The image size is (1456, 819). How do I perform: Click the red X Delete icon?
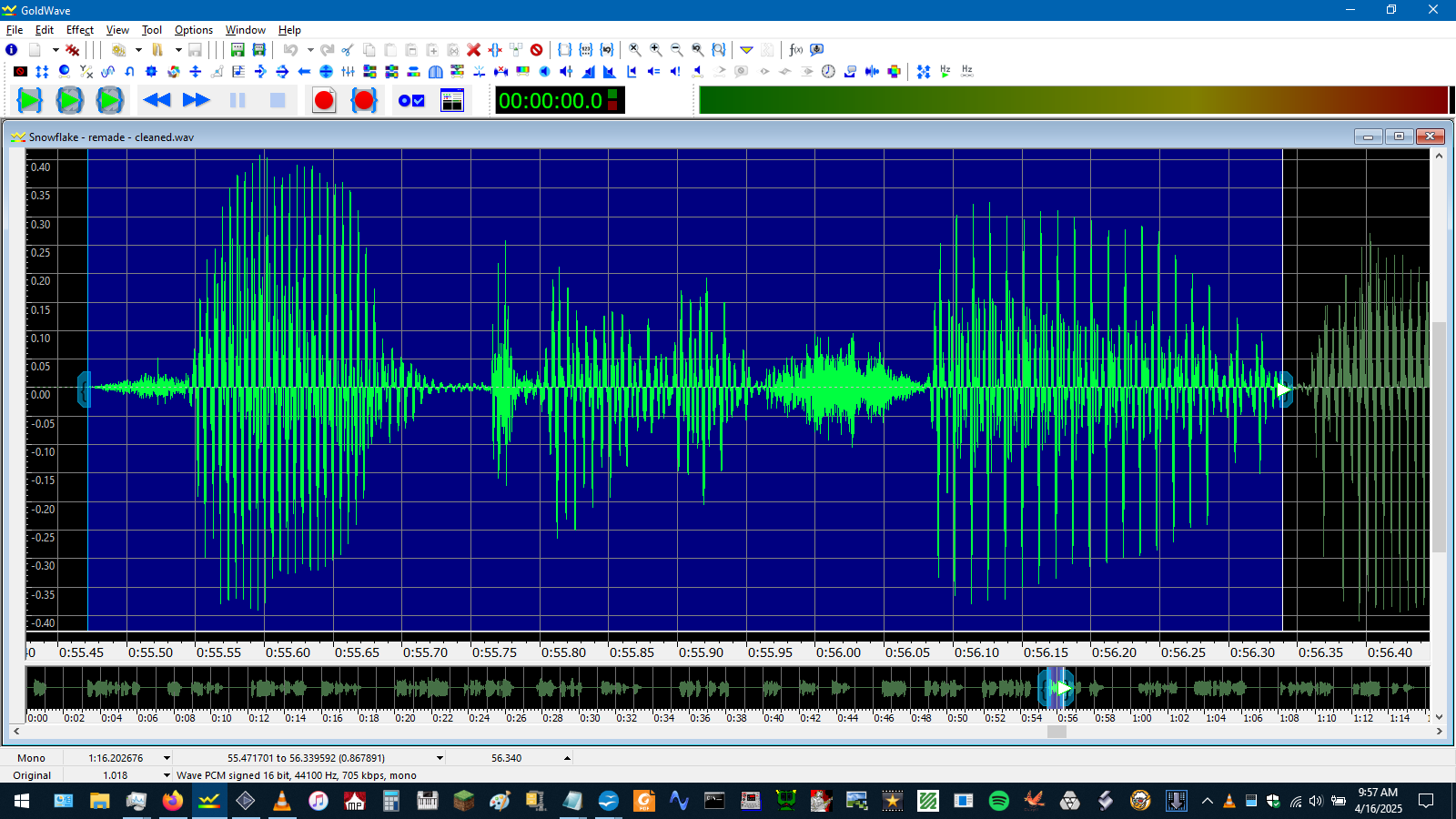(x=473, y=50)
